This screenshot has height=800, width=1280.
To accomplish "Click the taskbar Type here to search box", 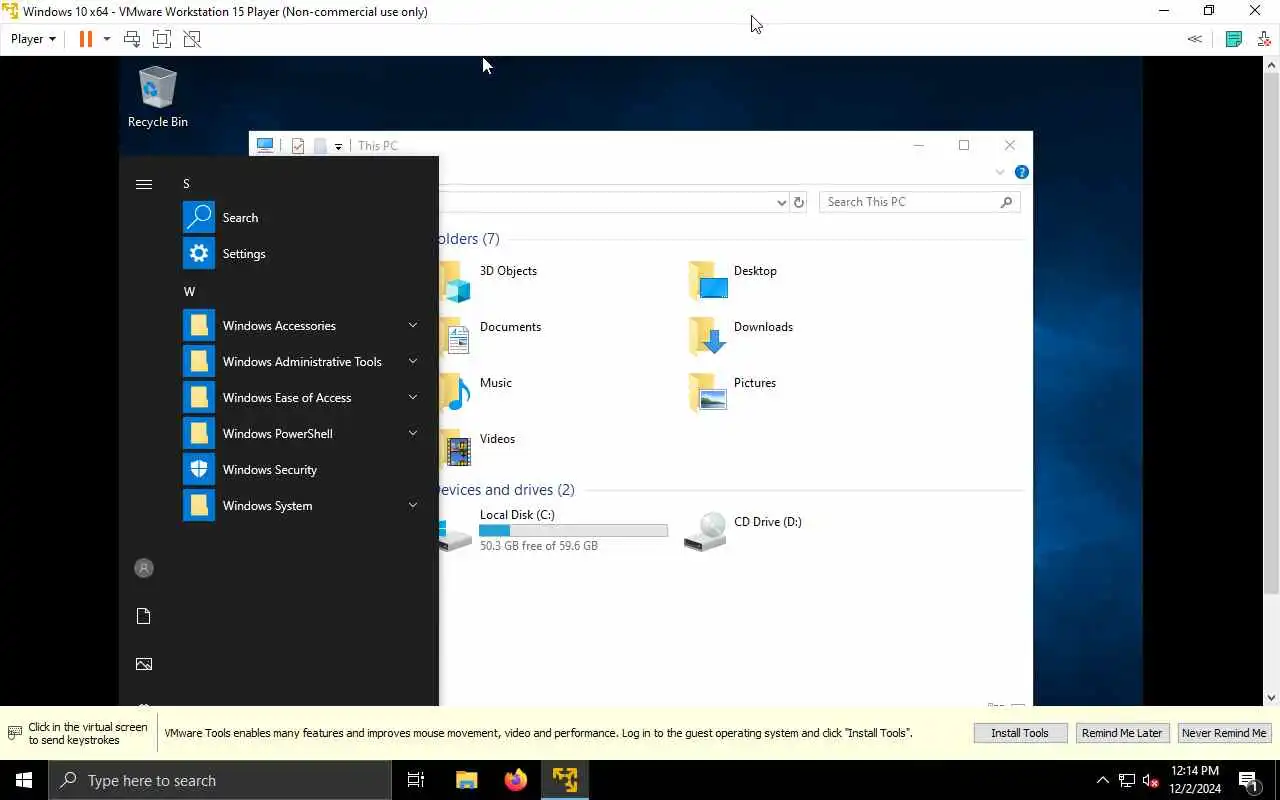I will (220, 780).
